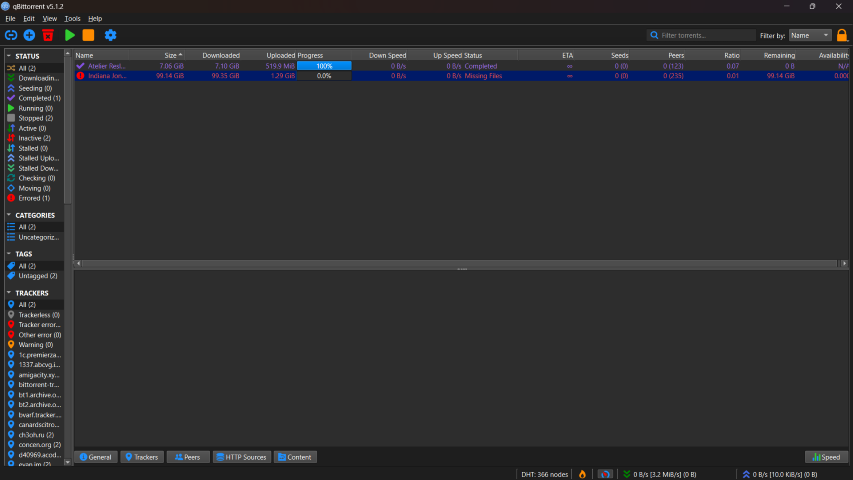Select the Inactive (2) status filter
This screenshot has width=853, height=480.
point(34,138)
